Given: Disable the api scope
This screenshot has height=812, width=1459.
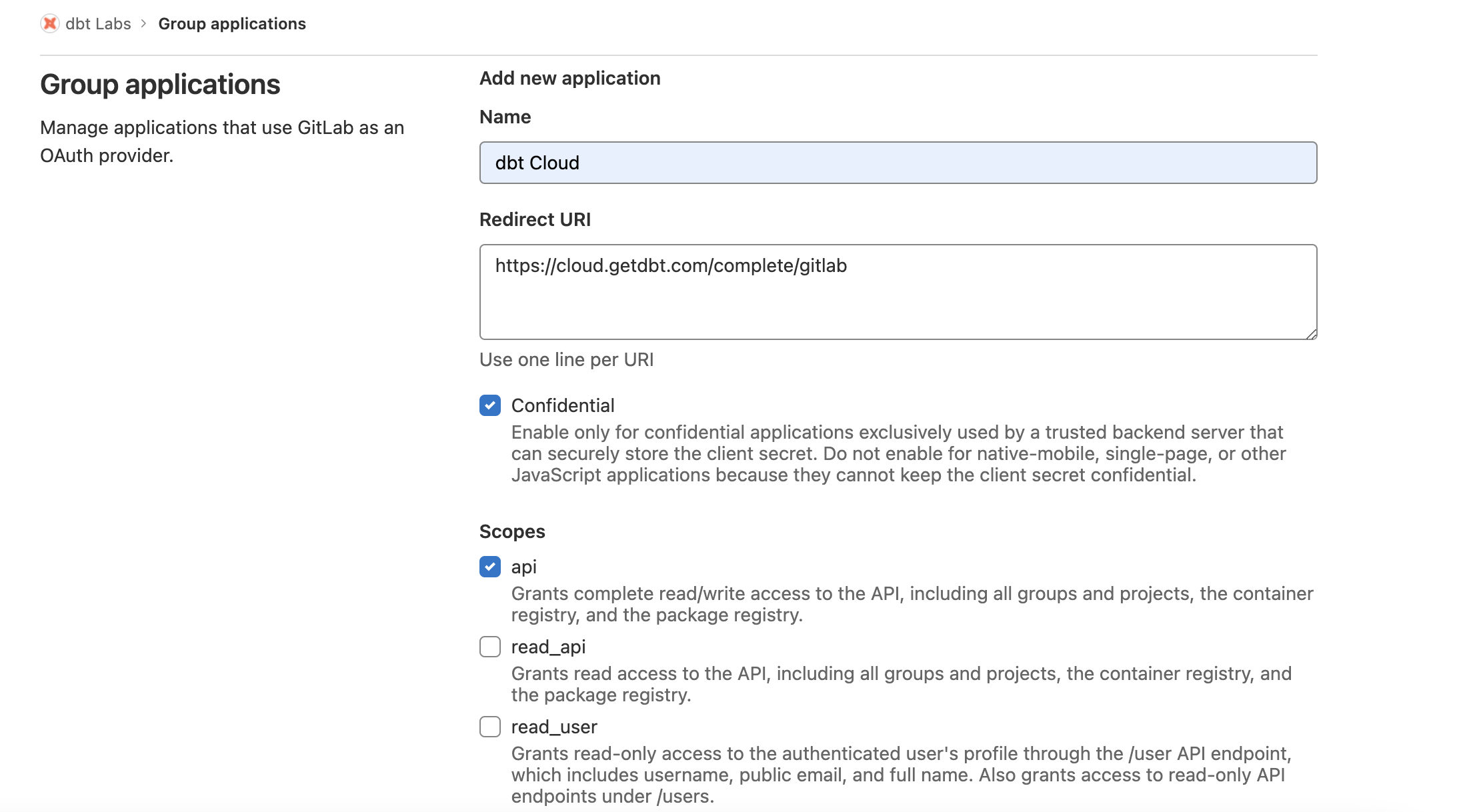Looking at the screenshot, I should click(x=490, y=567).
